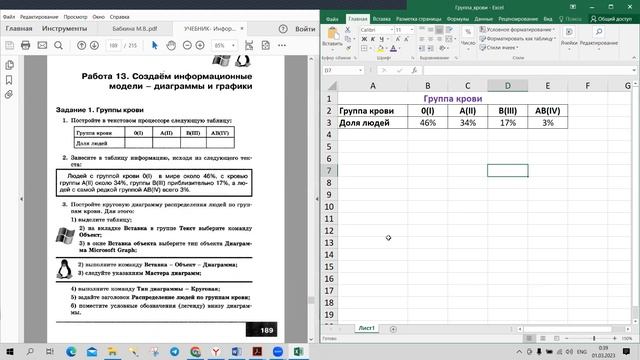Go to next page in the PDF
Viewport: 640px width, 360px height.
coord(94,45)
